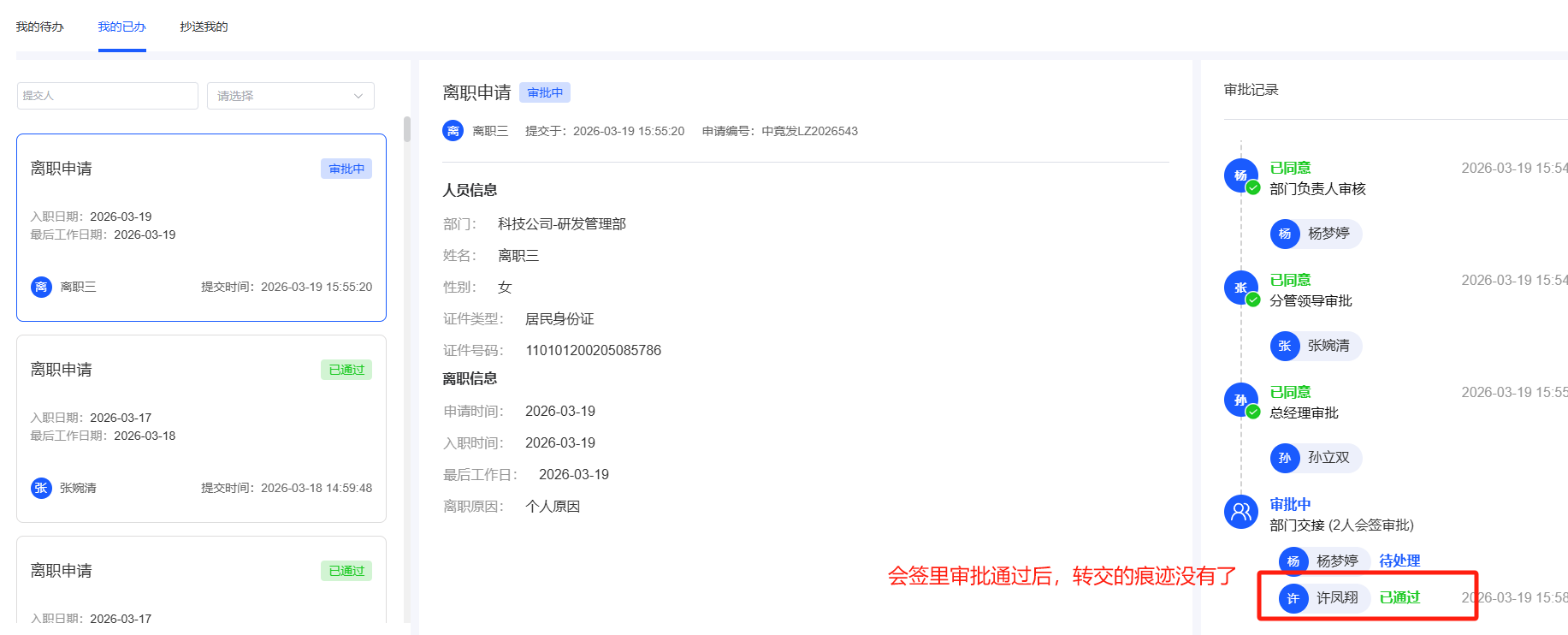Image resolution: width=1568 pixels, height=635 pixels.
Task: Click the 人员信息 section heading
Action: [x=470, y=190]
